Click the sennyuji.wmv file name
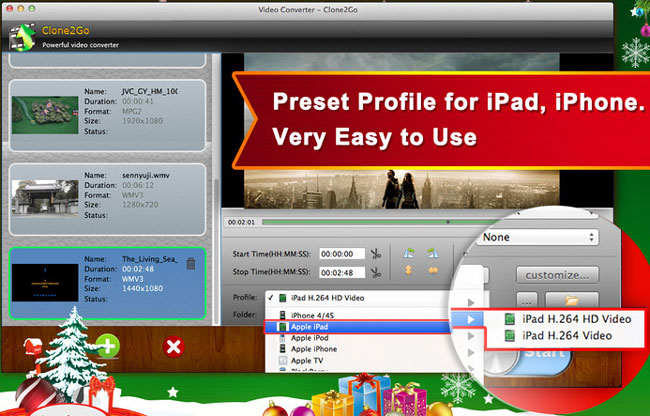This screenshot has height=416, width=650. [x=146, y=175]
